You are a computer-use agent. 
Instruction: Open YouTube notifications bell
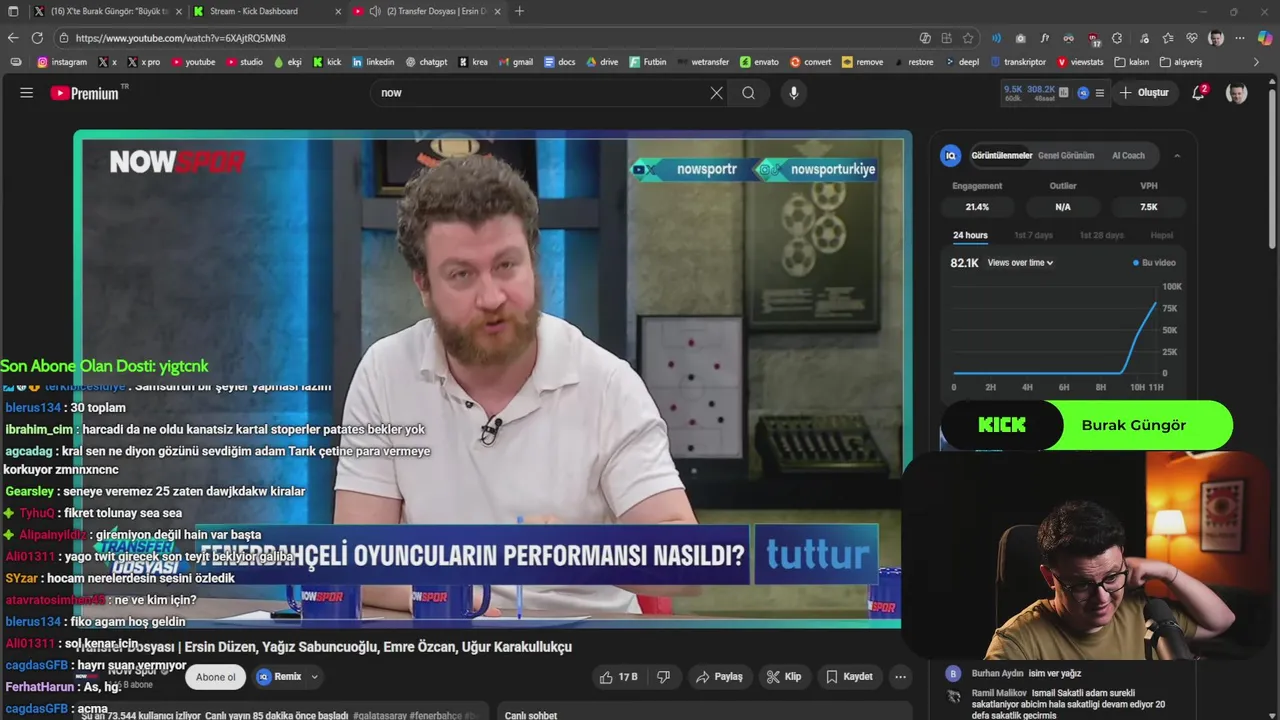click(1199, 93)
